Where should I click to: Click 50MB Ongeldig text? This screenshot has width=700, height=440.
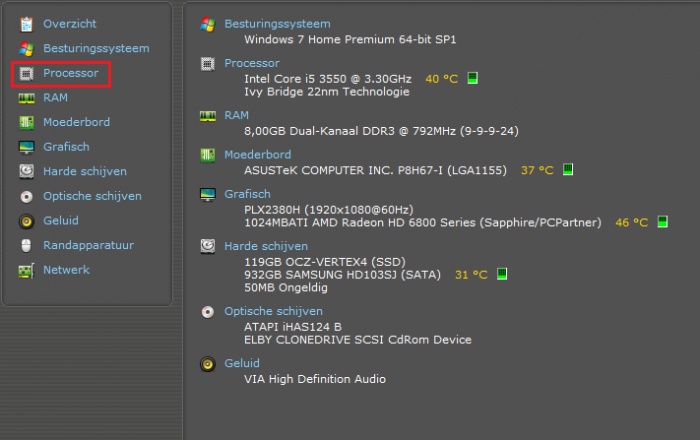tap(286, 288)
